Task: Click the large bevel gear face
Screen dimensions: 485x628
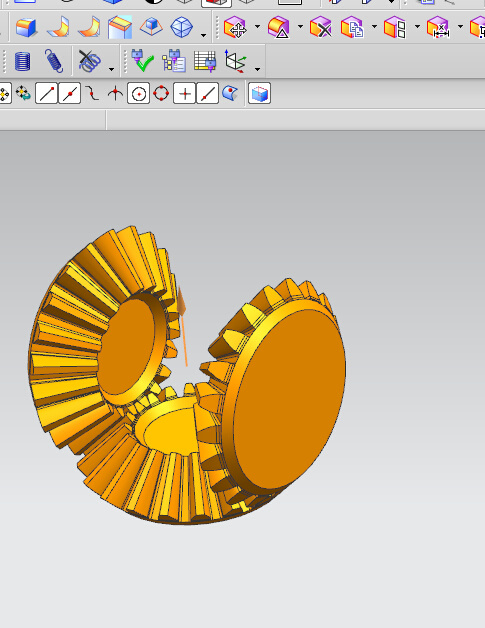Action: [x=289, y=397]
